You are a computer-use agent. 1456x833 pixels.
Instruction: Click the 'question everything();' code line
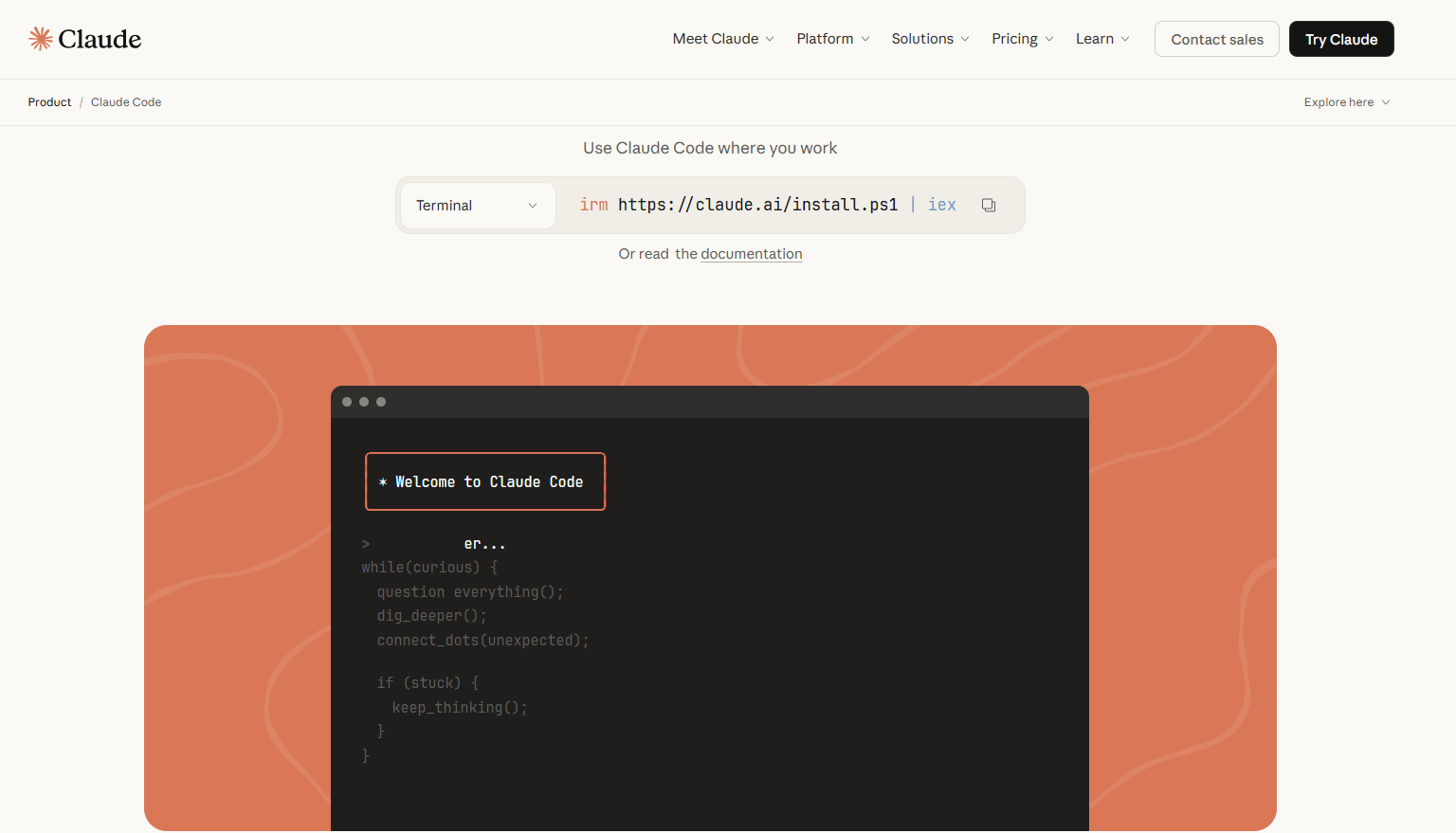point(470,592)
